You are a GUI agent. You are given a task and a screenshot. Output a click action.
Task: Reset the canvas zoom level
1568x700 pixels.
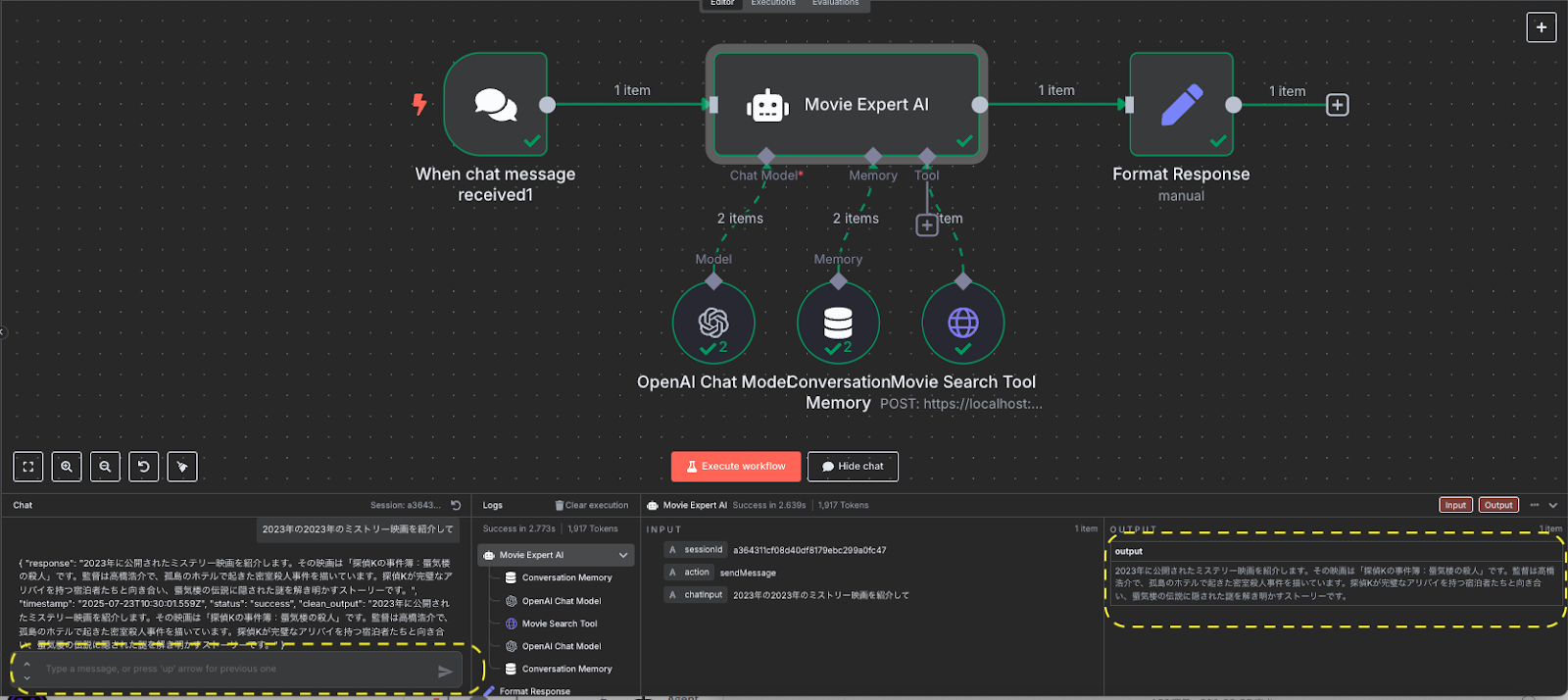(144, 467)
